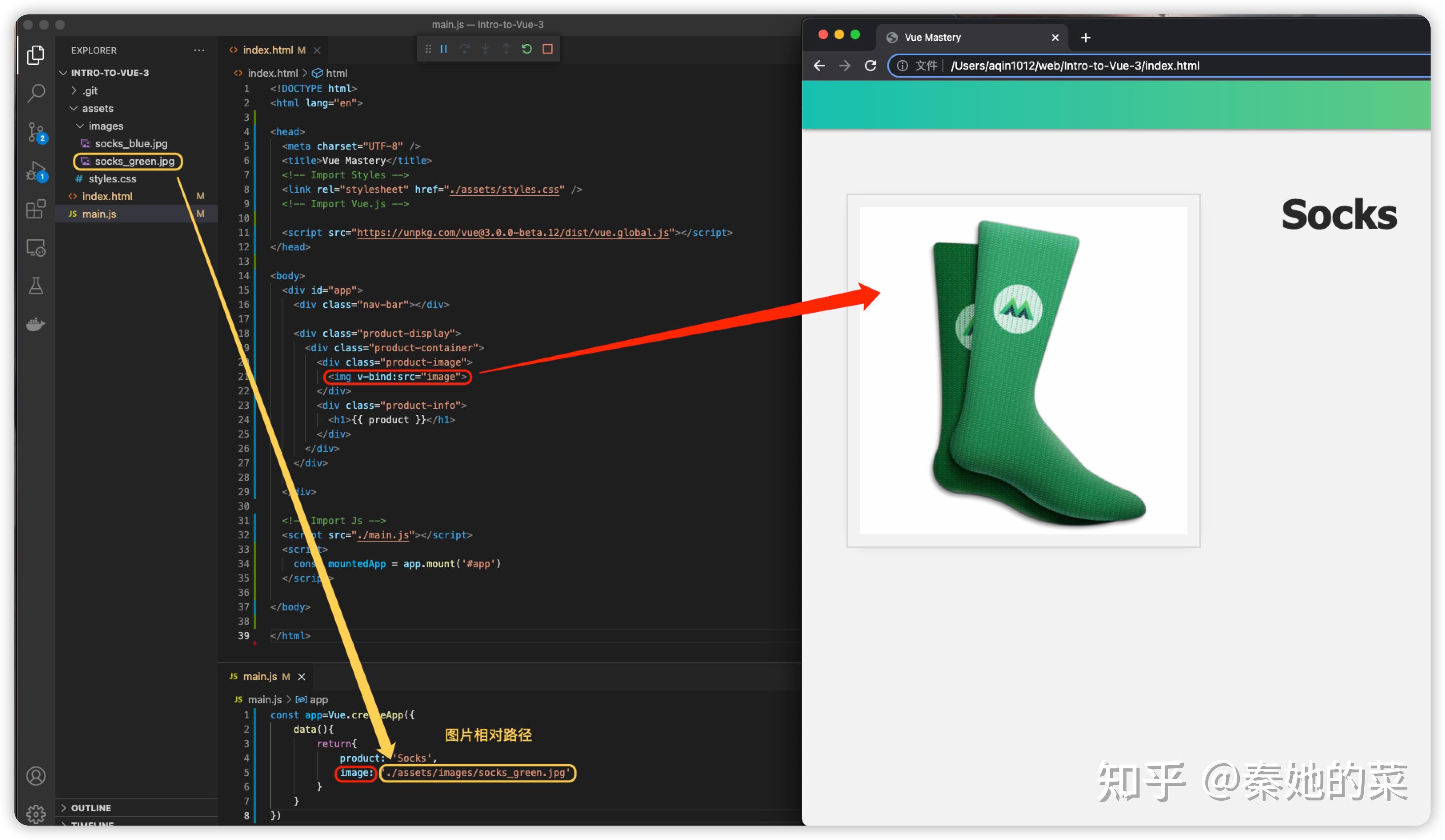Expand the .git folder
1445x840 pixels.
pos(90,90)
